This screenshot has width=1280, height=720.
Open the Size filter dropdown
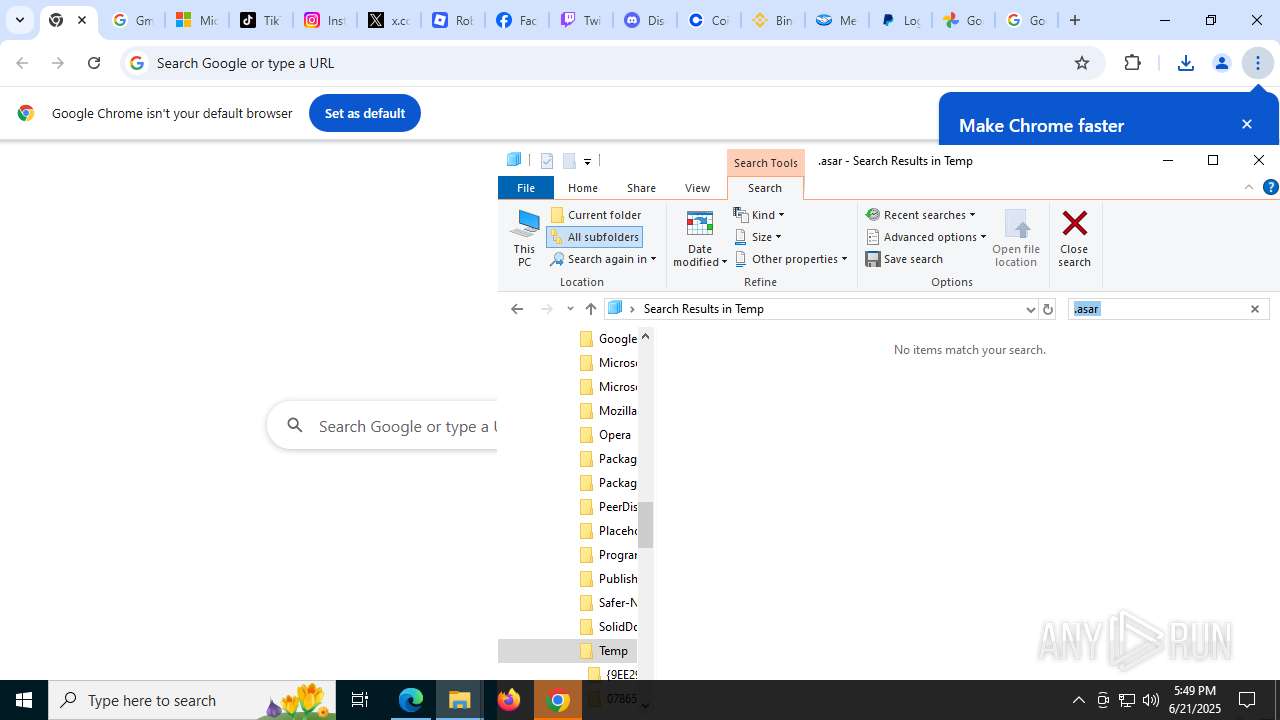tap(758, 237)
